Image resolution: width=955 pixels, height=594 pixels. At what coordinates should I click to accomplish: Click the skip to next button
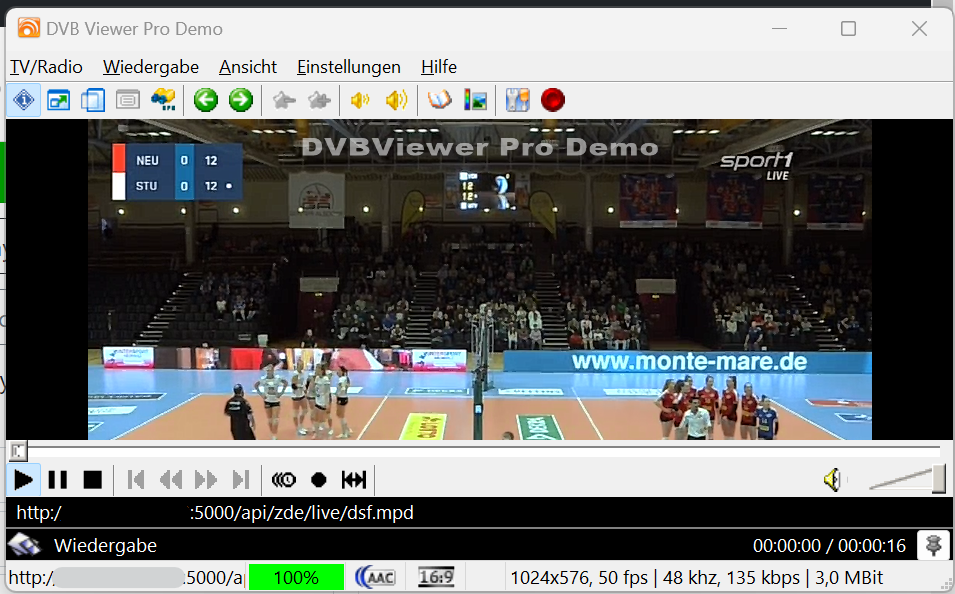tap(241, 480)
